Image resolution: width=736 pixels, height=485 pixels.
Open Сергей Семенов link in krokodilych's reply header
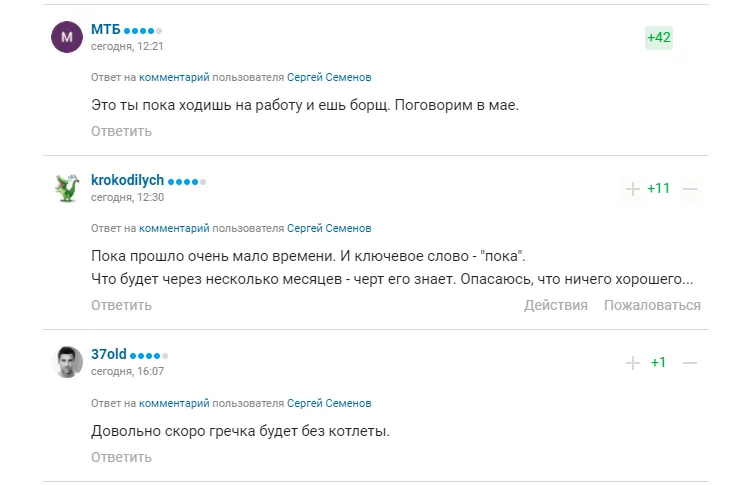pos(329,228)
